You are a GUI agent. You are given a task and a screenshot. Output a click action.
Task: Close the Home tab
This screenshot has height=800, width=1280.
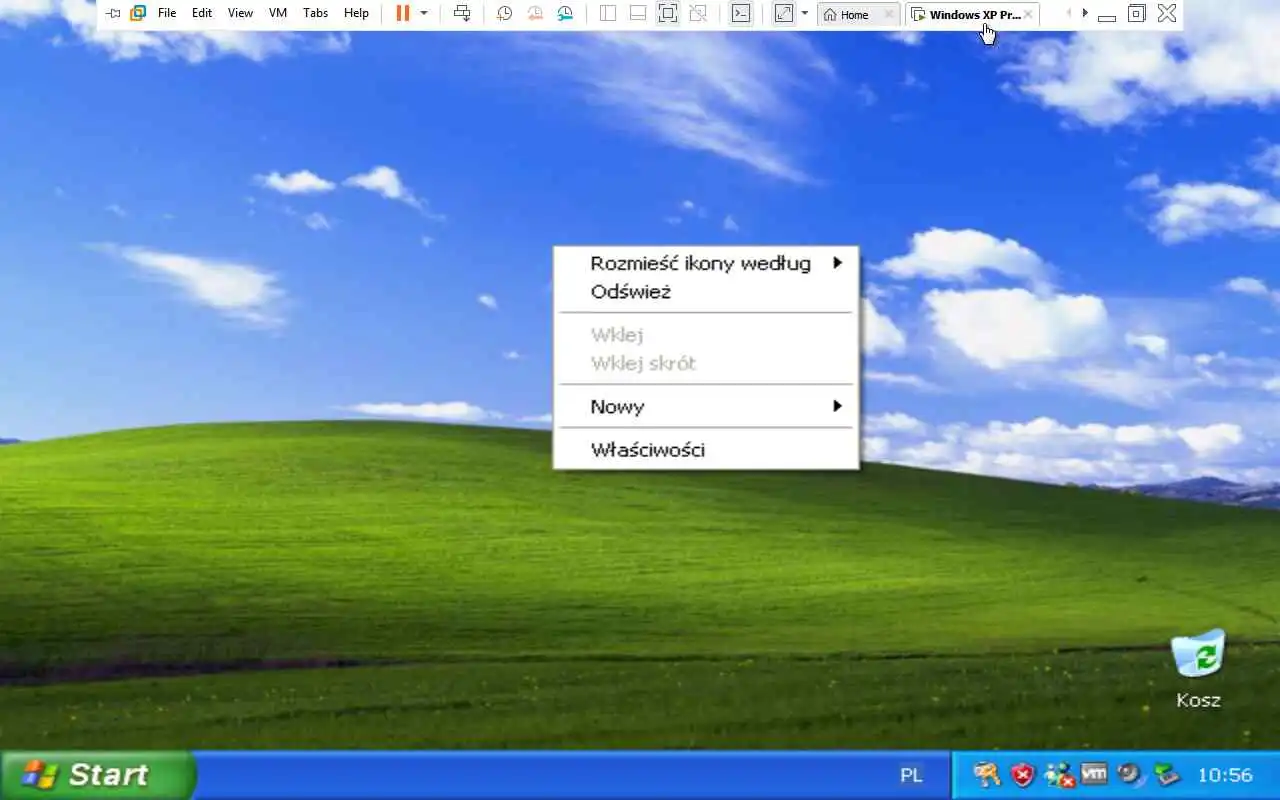888,15
